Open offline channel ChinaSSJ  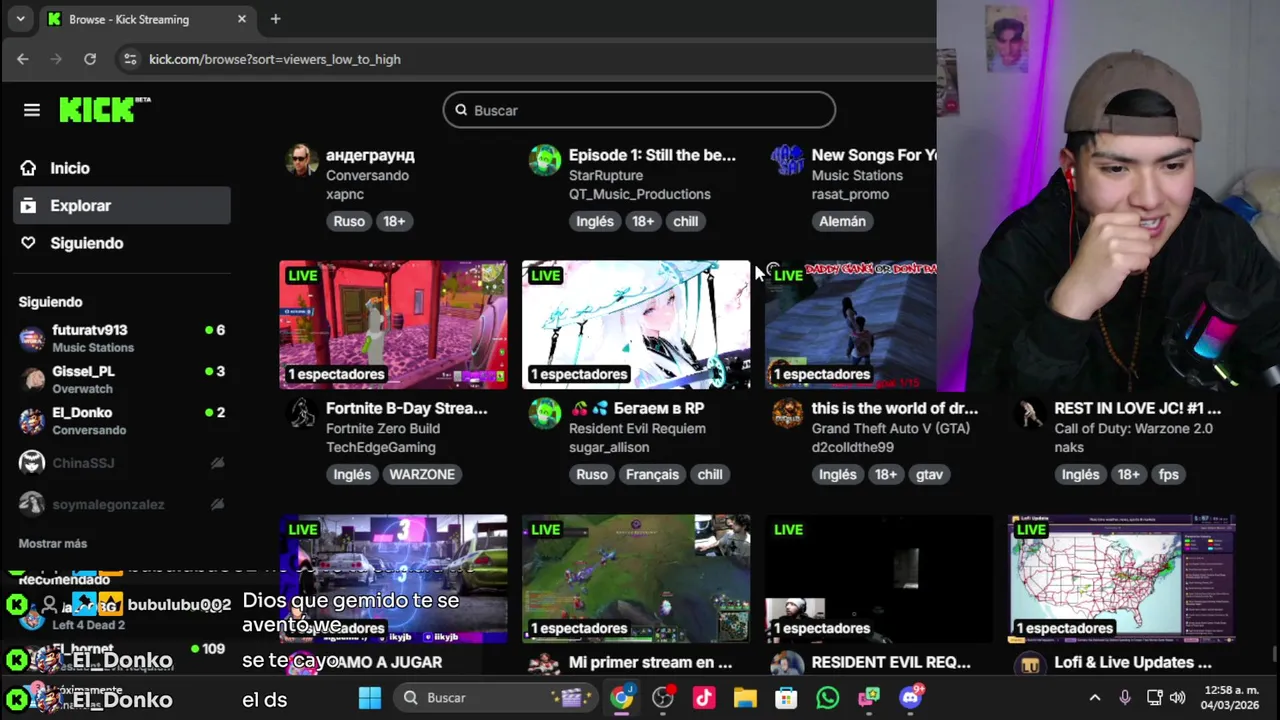tap(122, 463)
